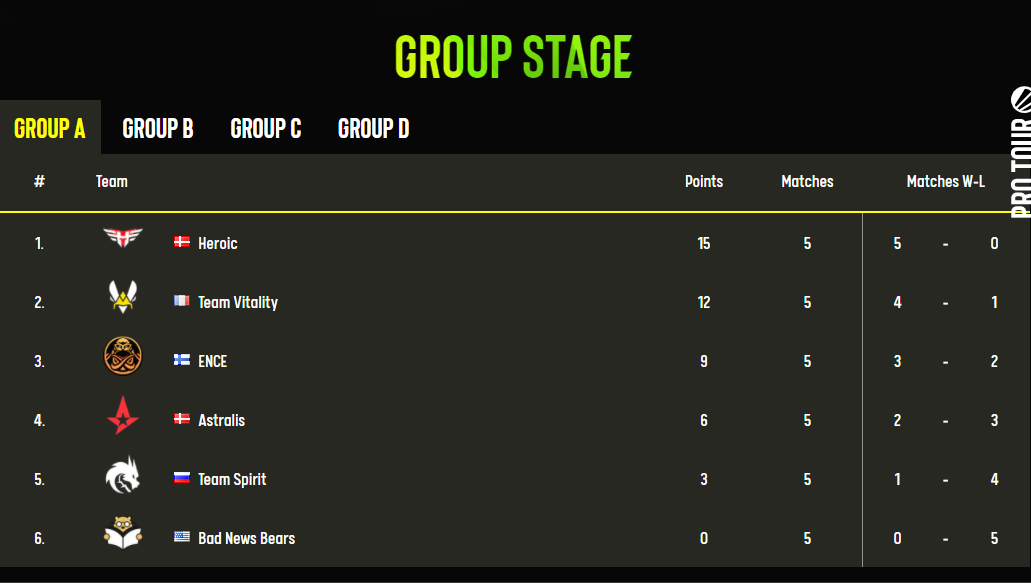This screenshot has height=583, width=1031.
Task: Click the Finland flag next to ENCE
Action: pyautogui.click(x=181, y=360)
